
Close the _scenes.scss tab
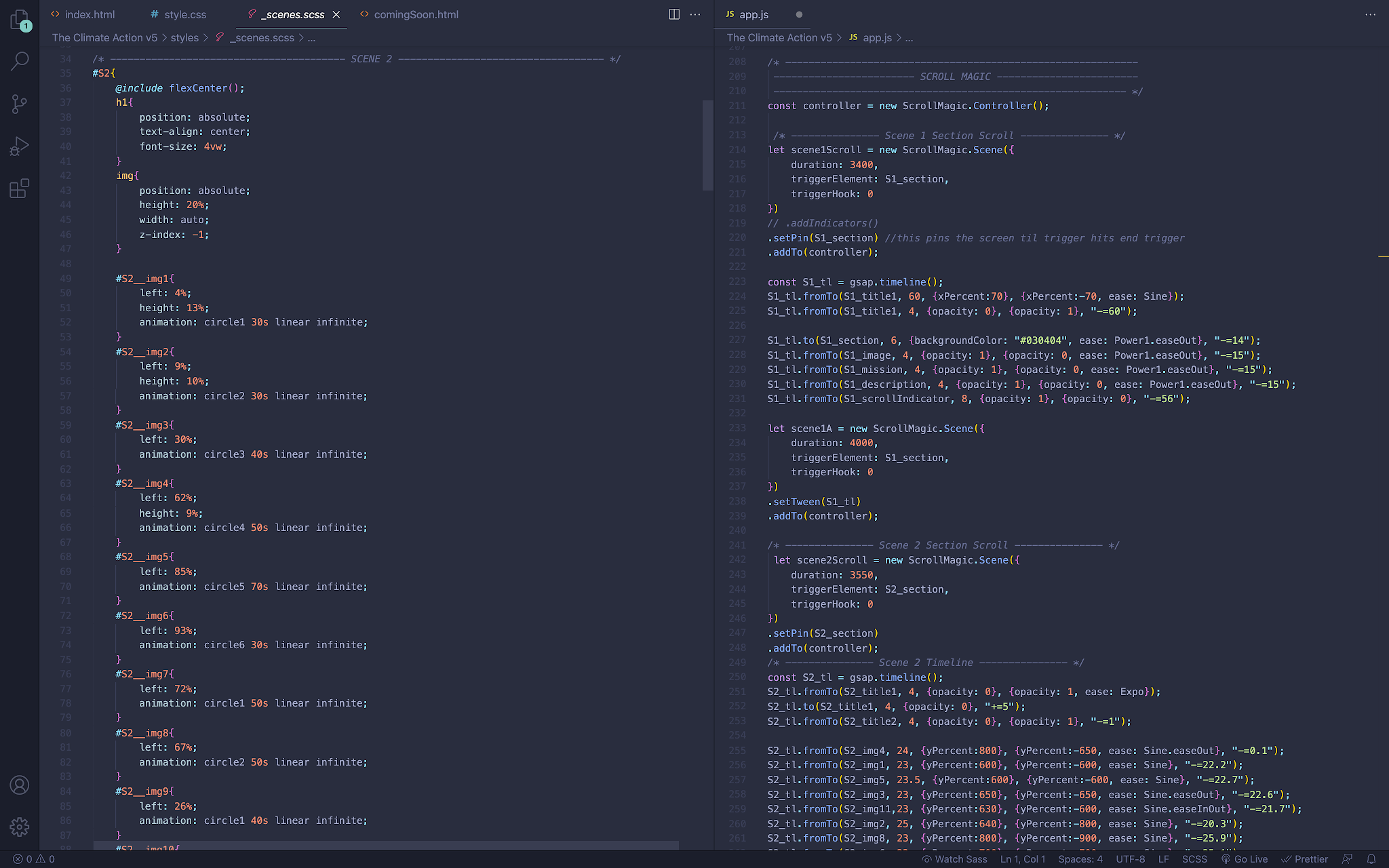(x=336, y=14)
